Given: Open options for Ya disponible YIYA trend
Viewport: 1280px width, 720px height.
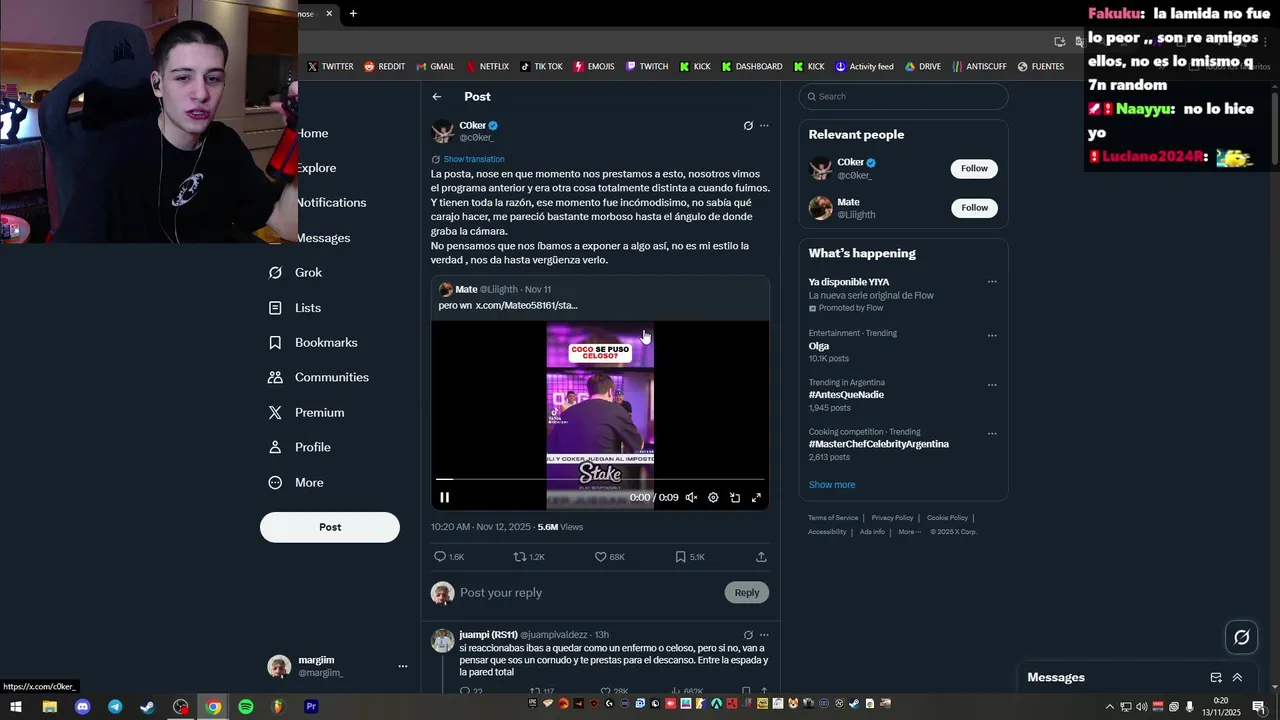Looking at the screenshot, I should (992, 282).
